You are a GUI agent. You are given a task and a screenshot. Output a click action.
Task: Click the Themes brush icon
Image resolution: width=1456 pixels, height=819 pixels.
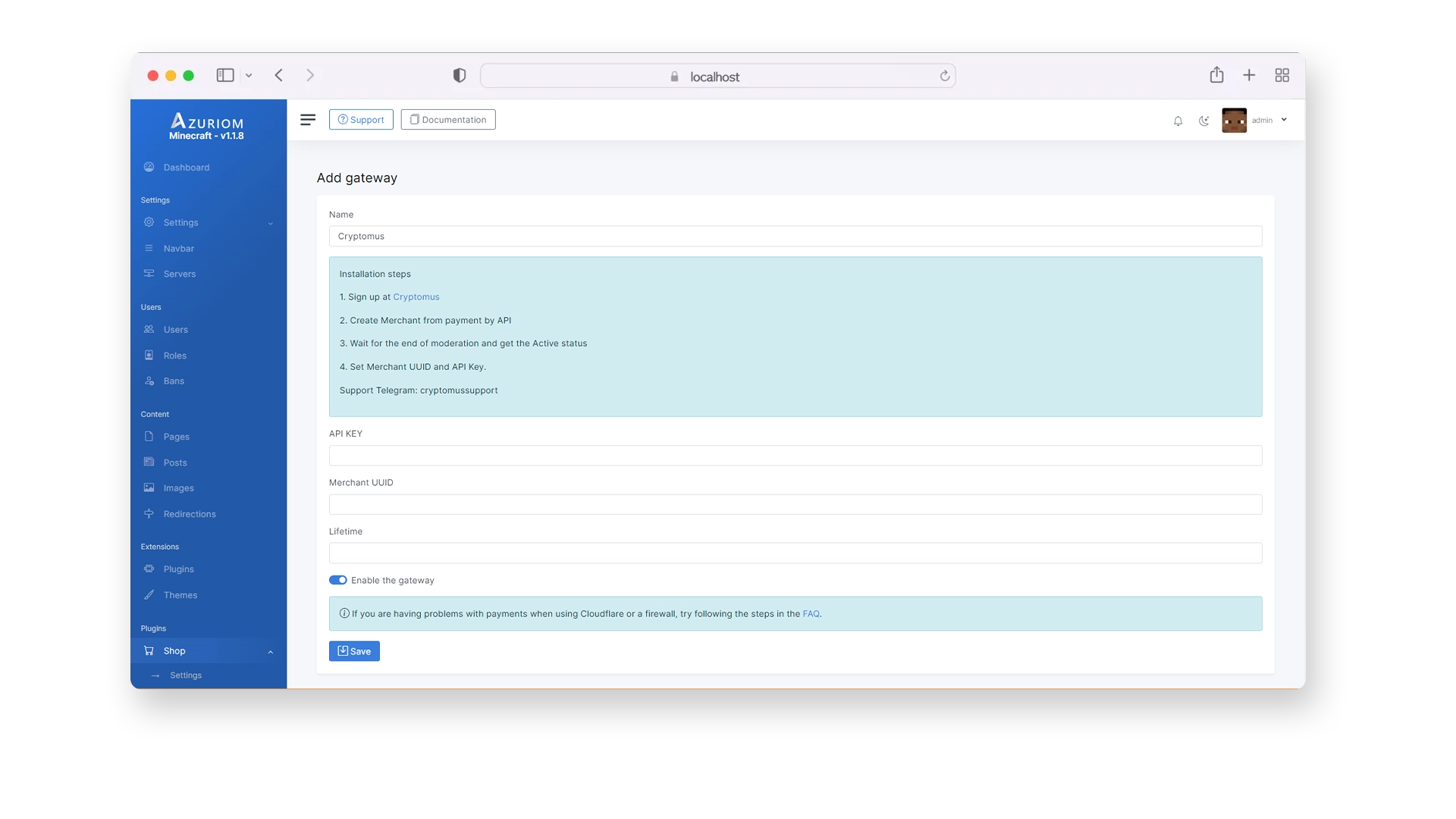pos(149,595)
